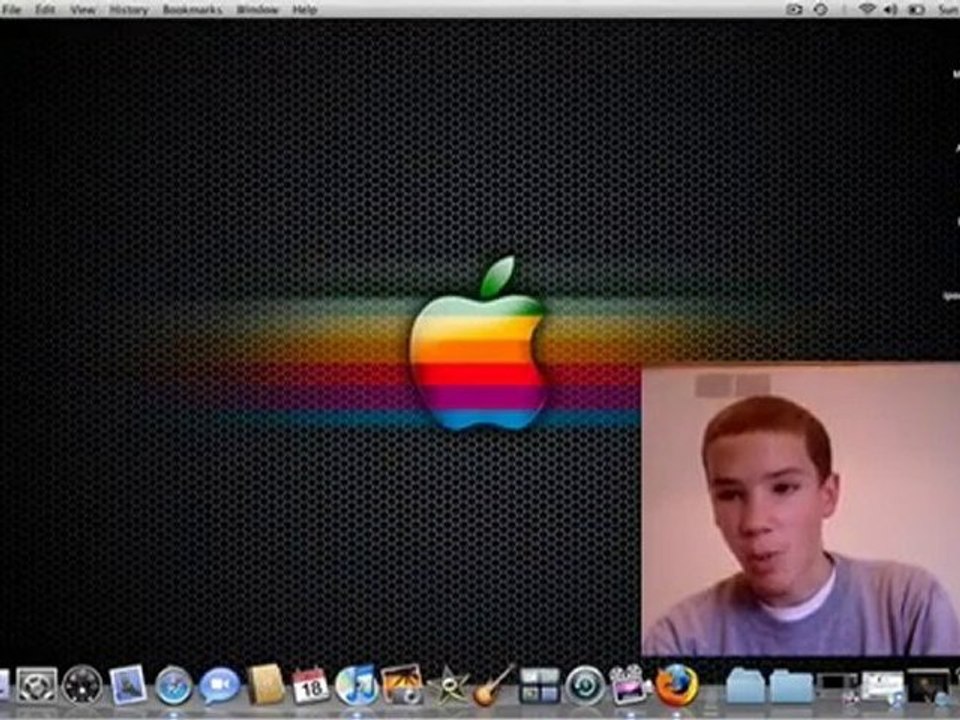Screen dimensions: 960x720
Task: Open gray square-framed icon left of Dashboard
Action: click(x=37, y=685)
